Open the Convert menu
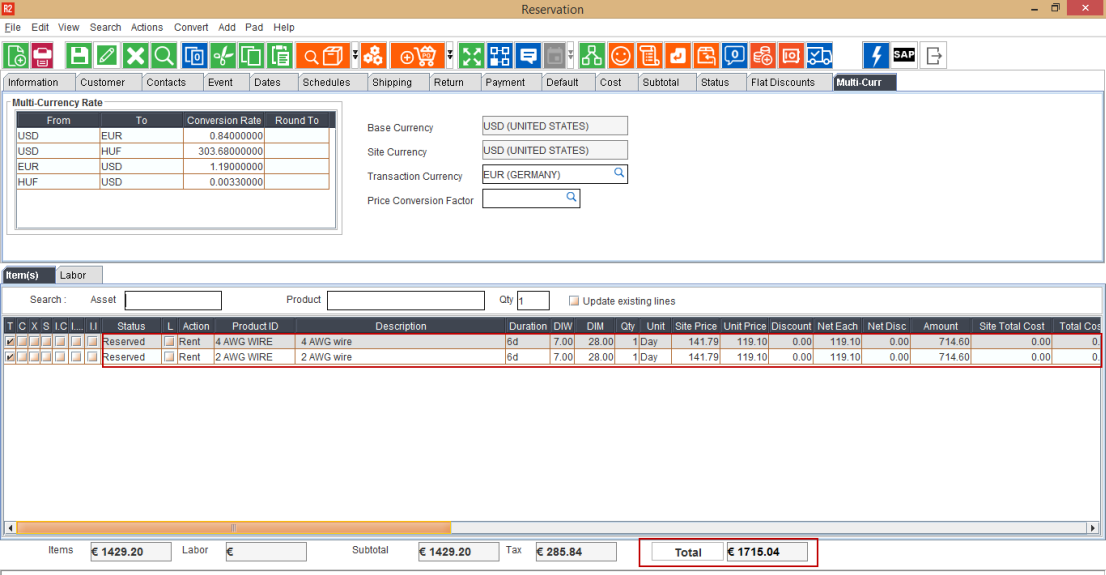 coord(191,27)
